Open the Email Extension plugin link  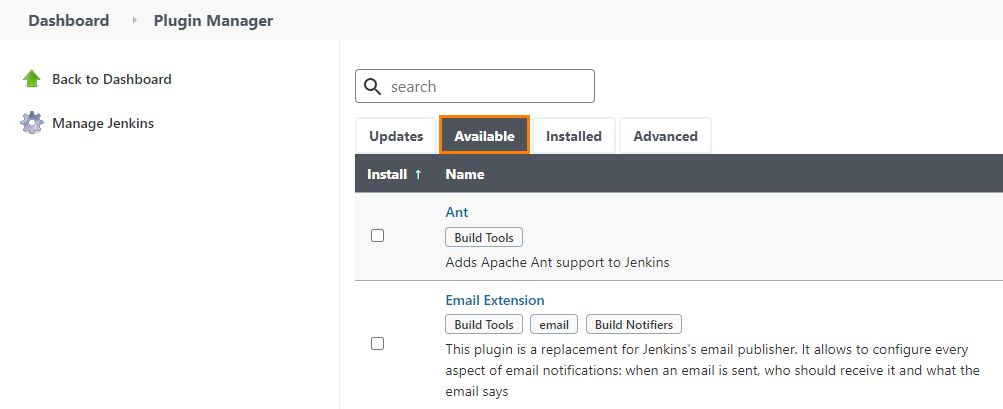[x=495, y=300]
